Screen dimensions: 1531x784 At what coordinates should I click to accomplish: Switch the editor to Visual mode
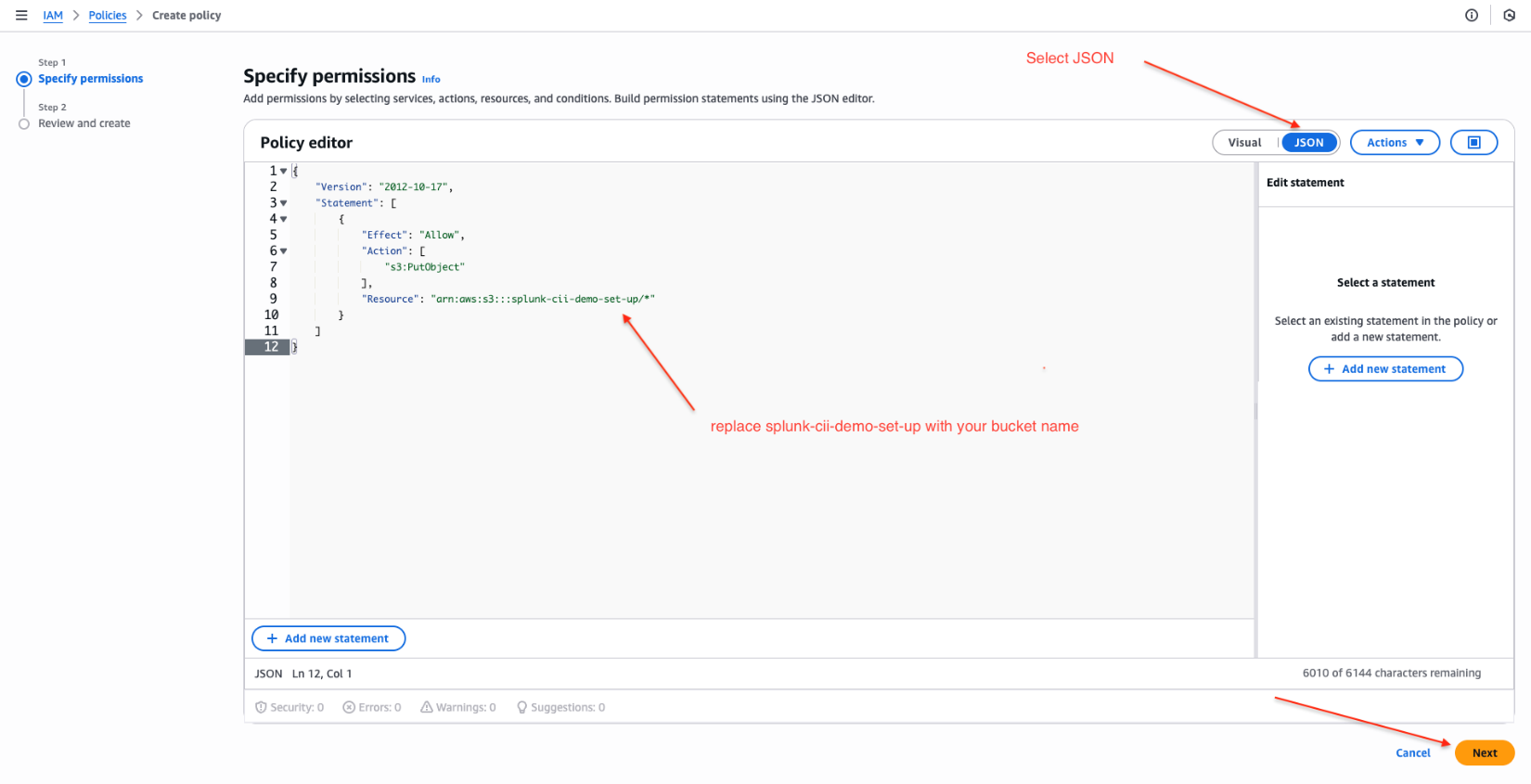point(1244,143)
